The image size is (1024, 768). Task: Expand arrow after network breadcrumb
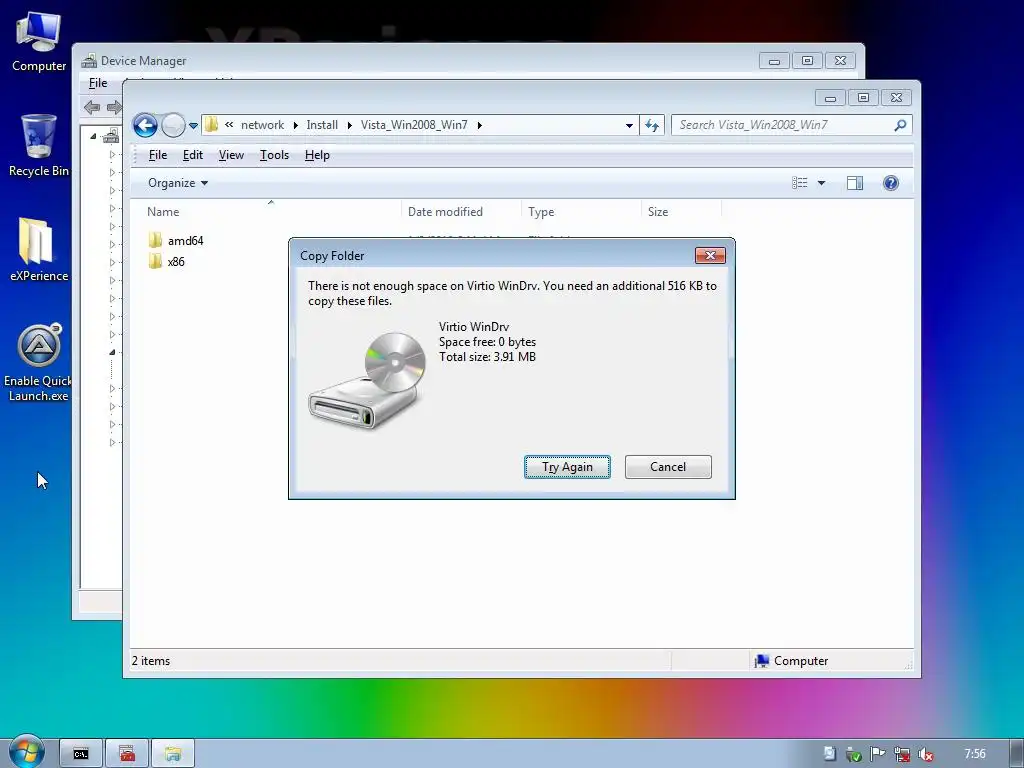[295, 125]
